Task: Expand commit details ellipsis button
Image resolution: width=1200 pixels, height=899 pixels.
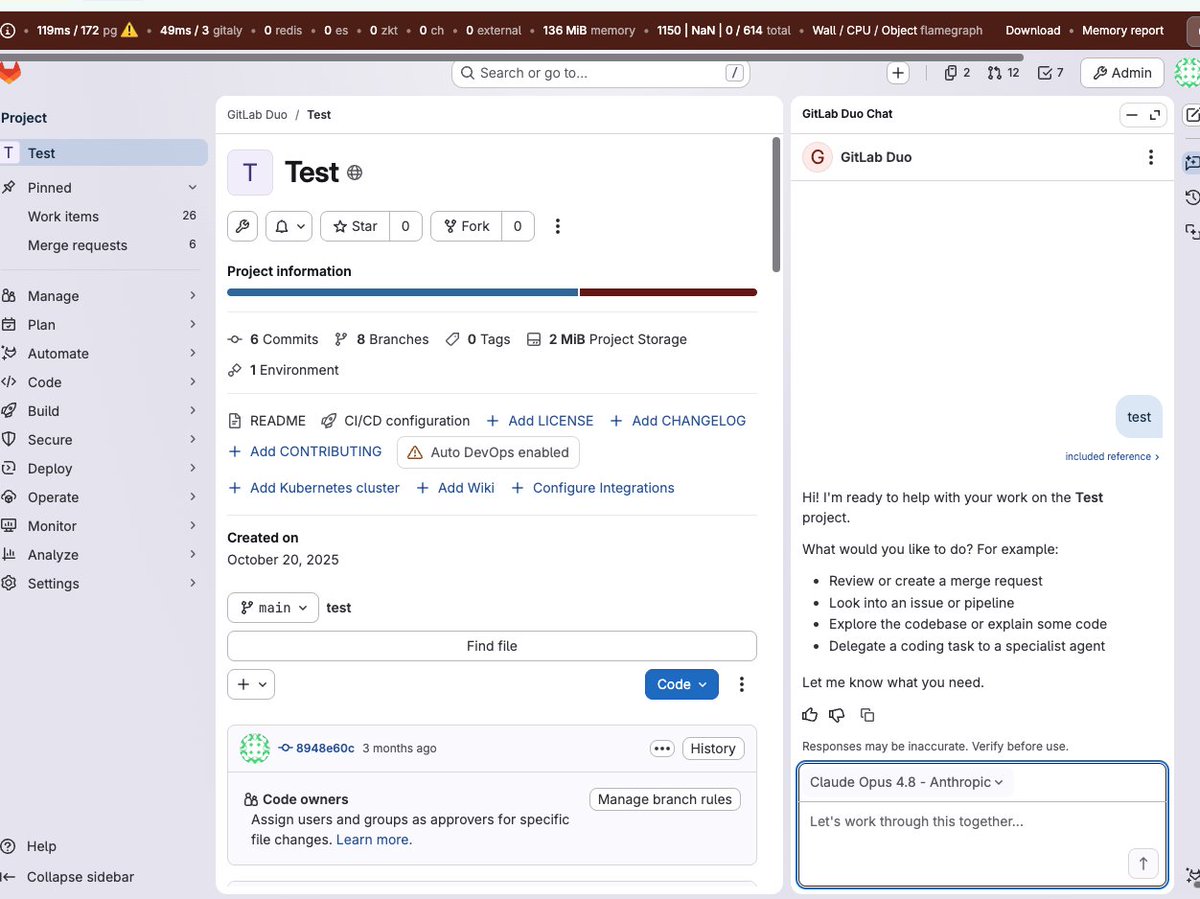Action: pyautogui.click(x=662, y=748)
